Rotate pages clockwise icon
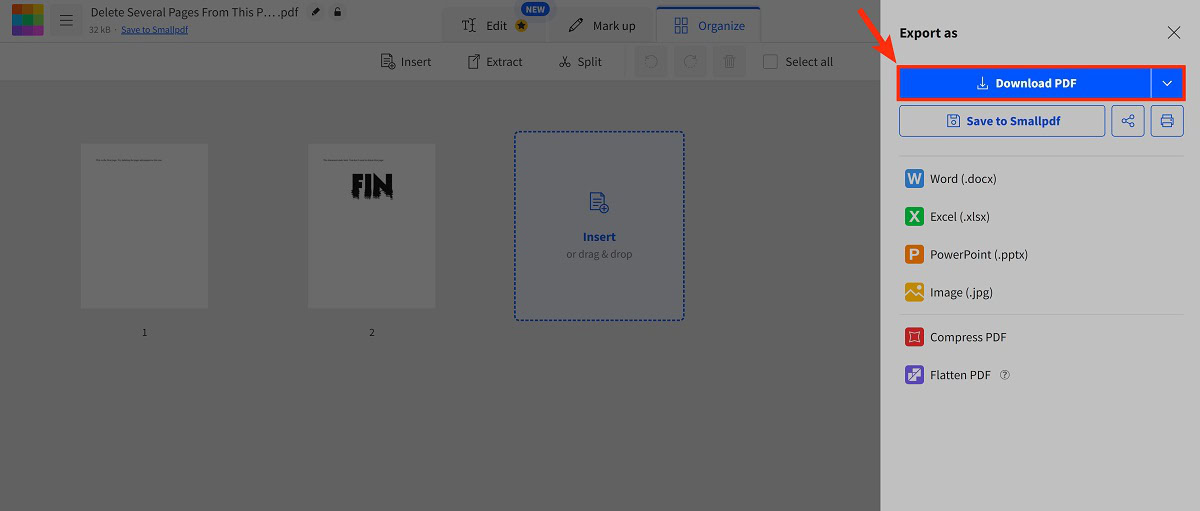The height and width of the screenshot is (511, 1200). (690, 62)
